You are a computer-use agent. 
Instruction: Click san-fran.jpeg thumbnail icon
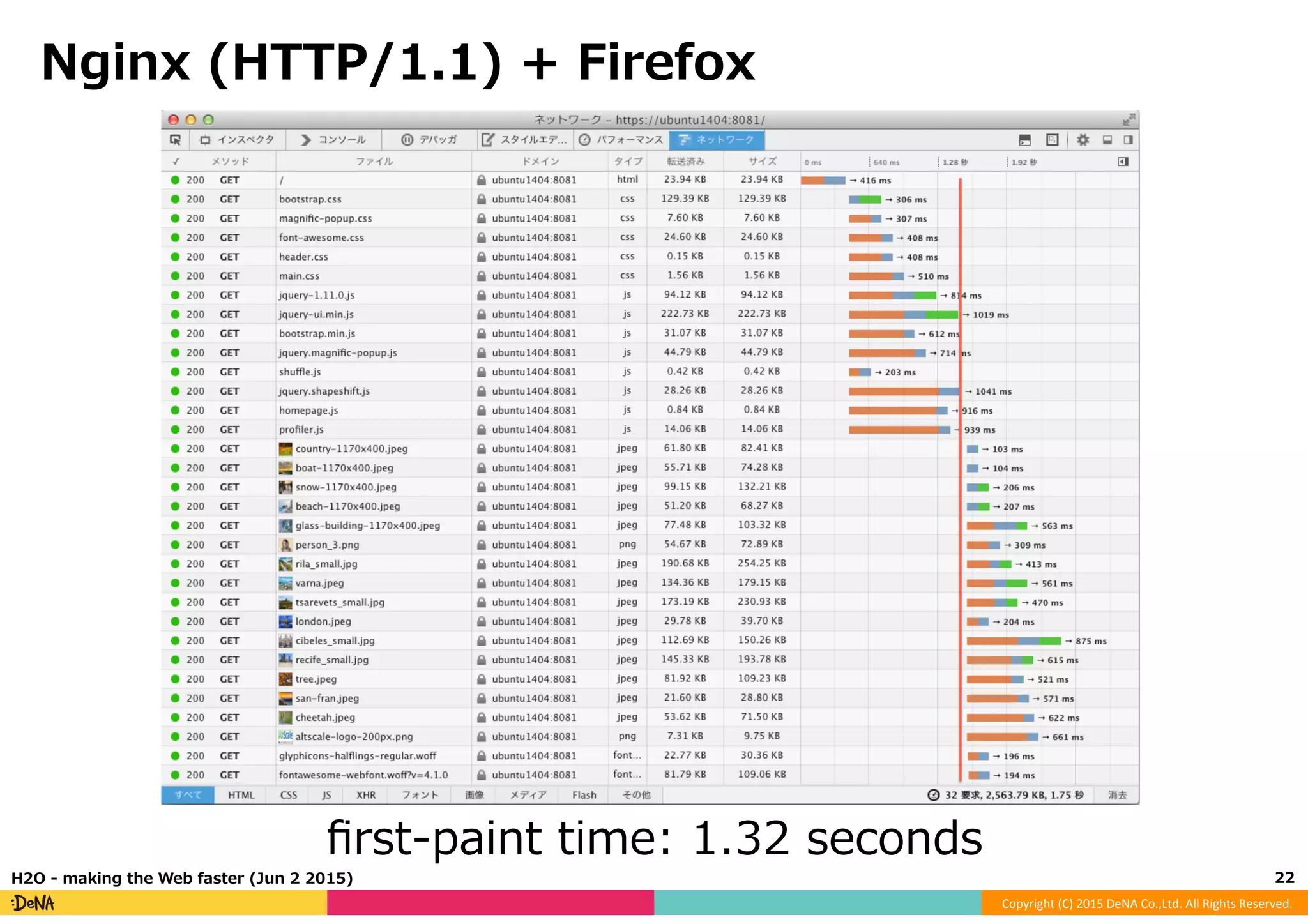285,698
